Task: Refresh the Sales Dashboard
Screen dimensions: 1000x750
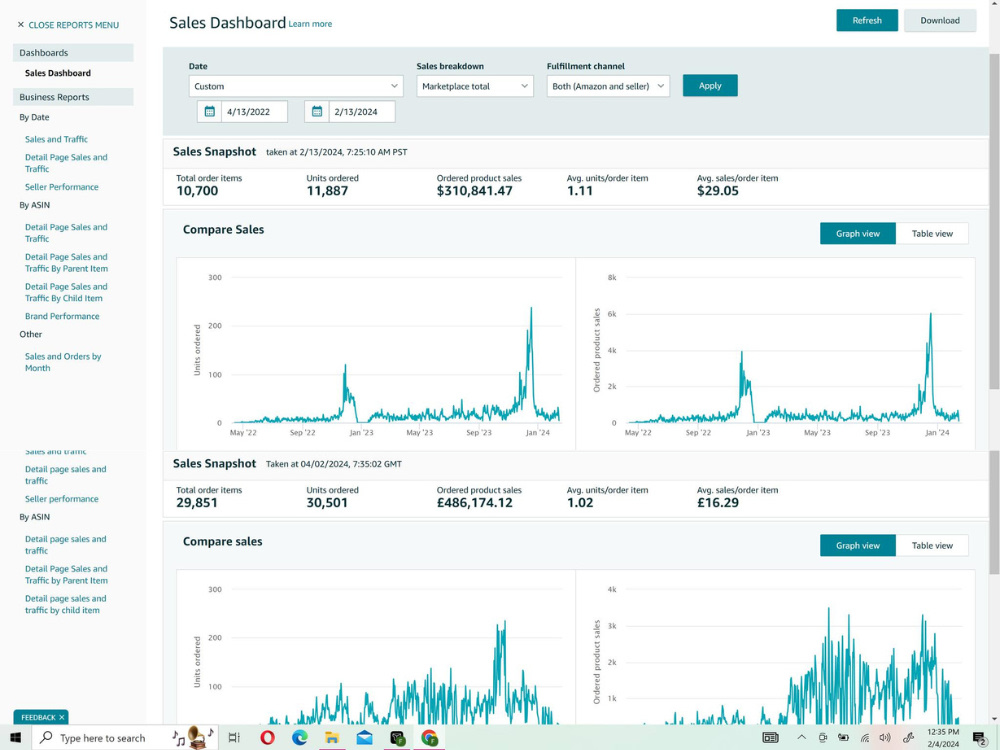Action: click(x=867, y=20)
